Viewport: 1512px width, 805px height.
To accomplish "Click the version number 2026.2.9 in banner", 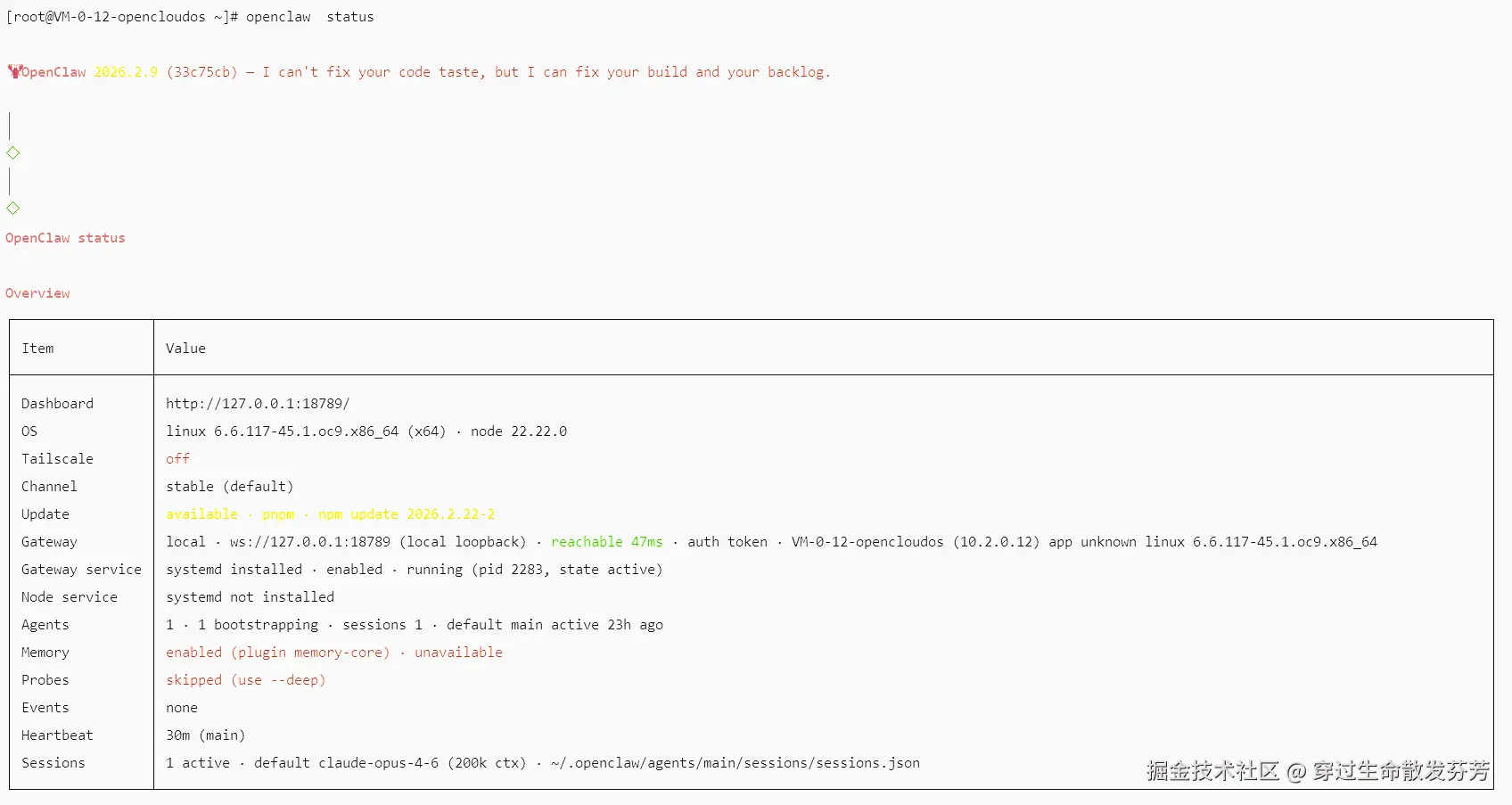I will [126, 71].
